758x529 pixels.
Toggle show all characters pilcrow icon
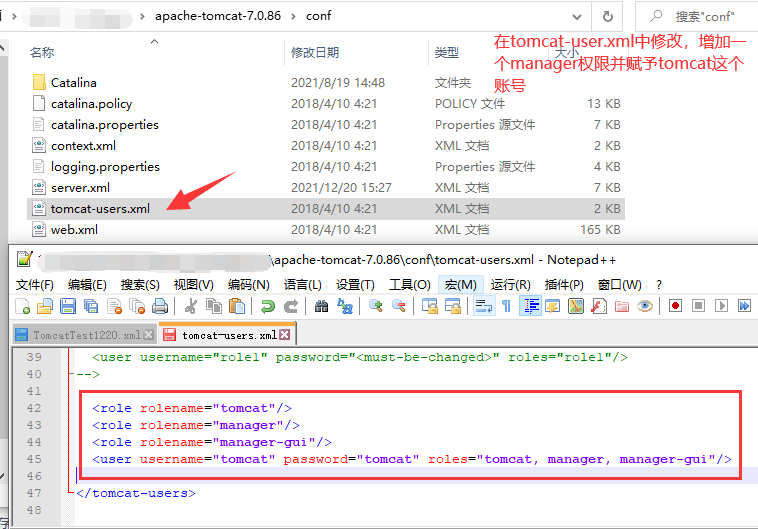506,306
